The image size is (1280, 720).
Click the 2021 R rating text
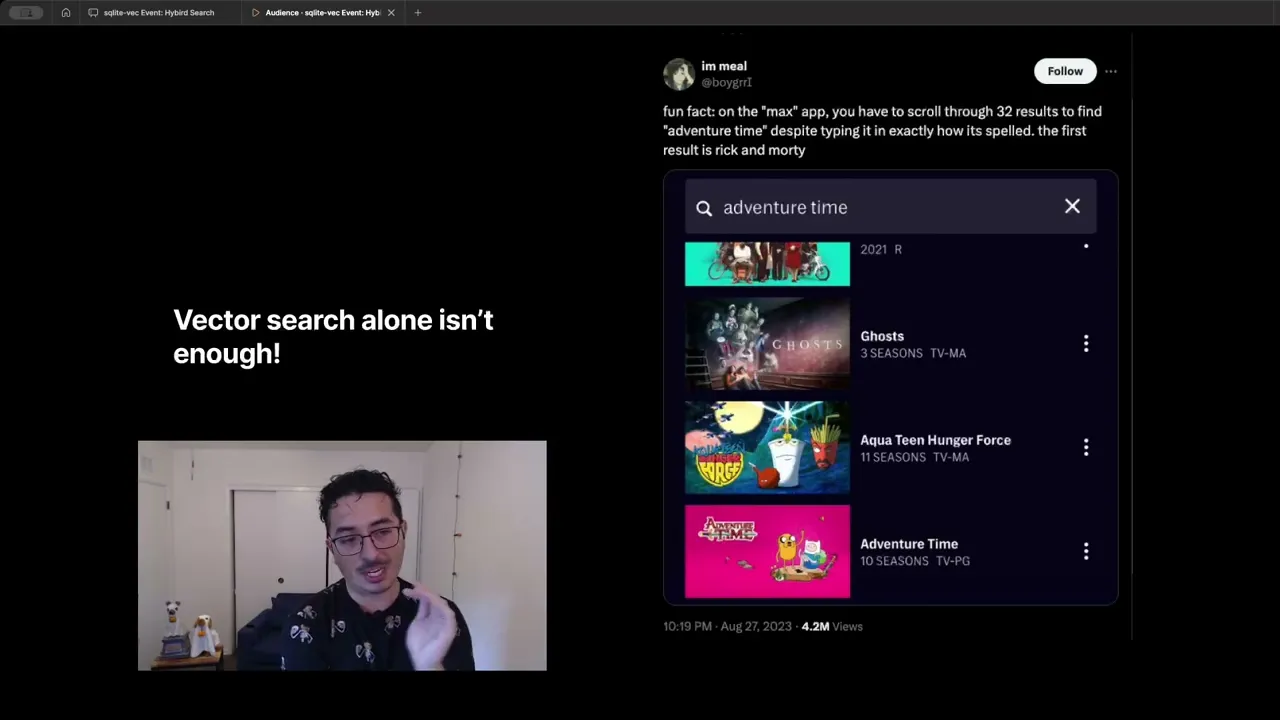pos(881,249)
